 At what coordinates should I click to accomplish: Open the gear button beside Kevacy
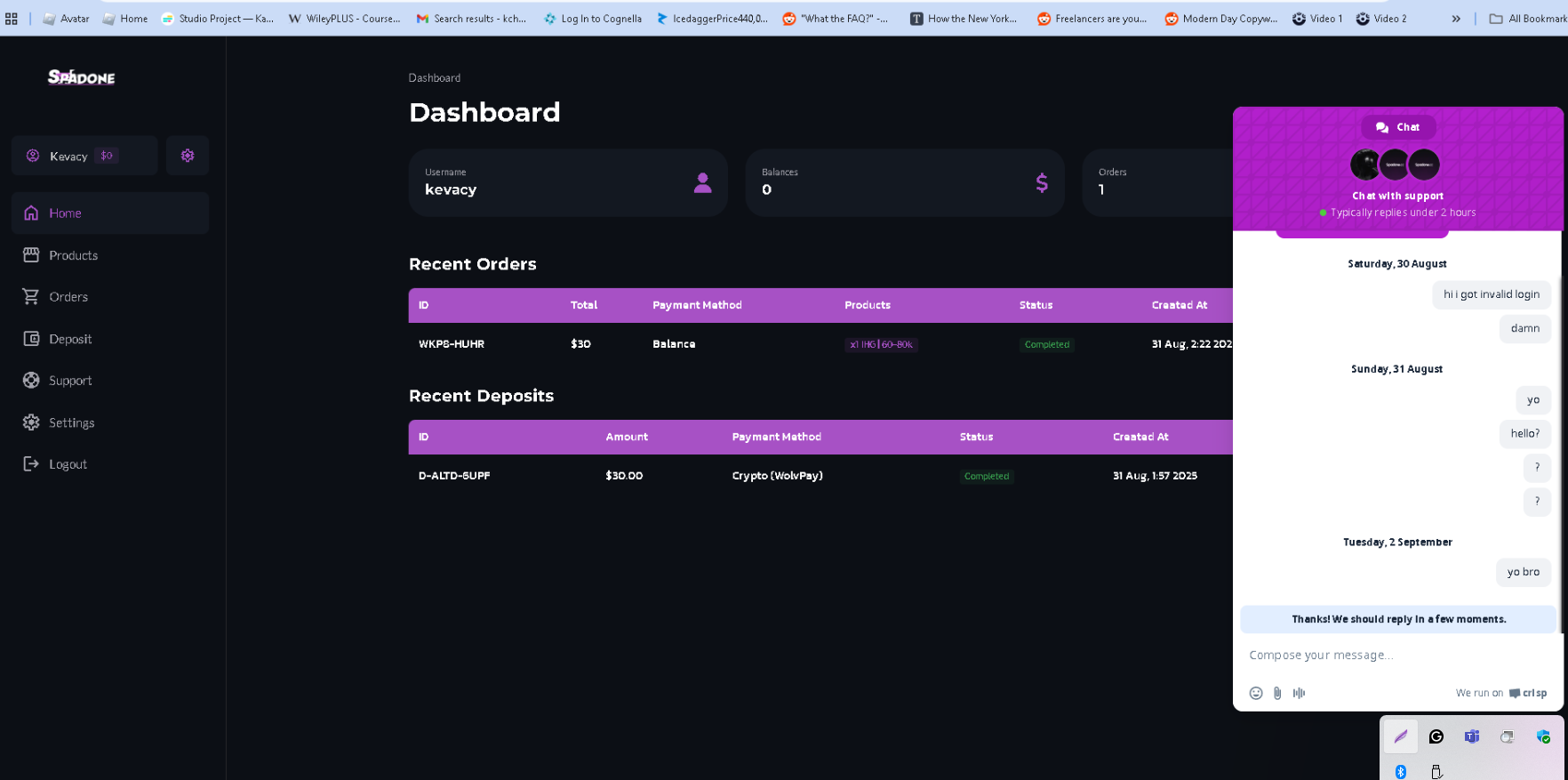coord(188,156)
